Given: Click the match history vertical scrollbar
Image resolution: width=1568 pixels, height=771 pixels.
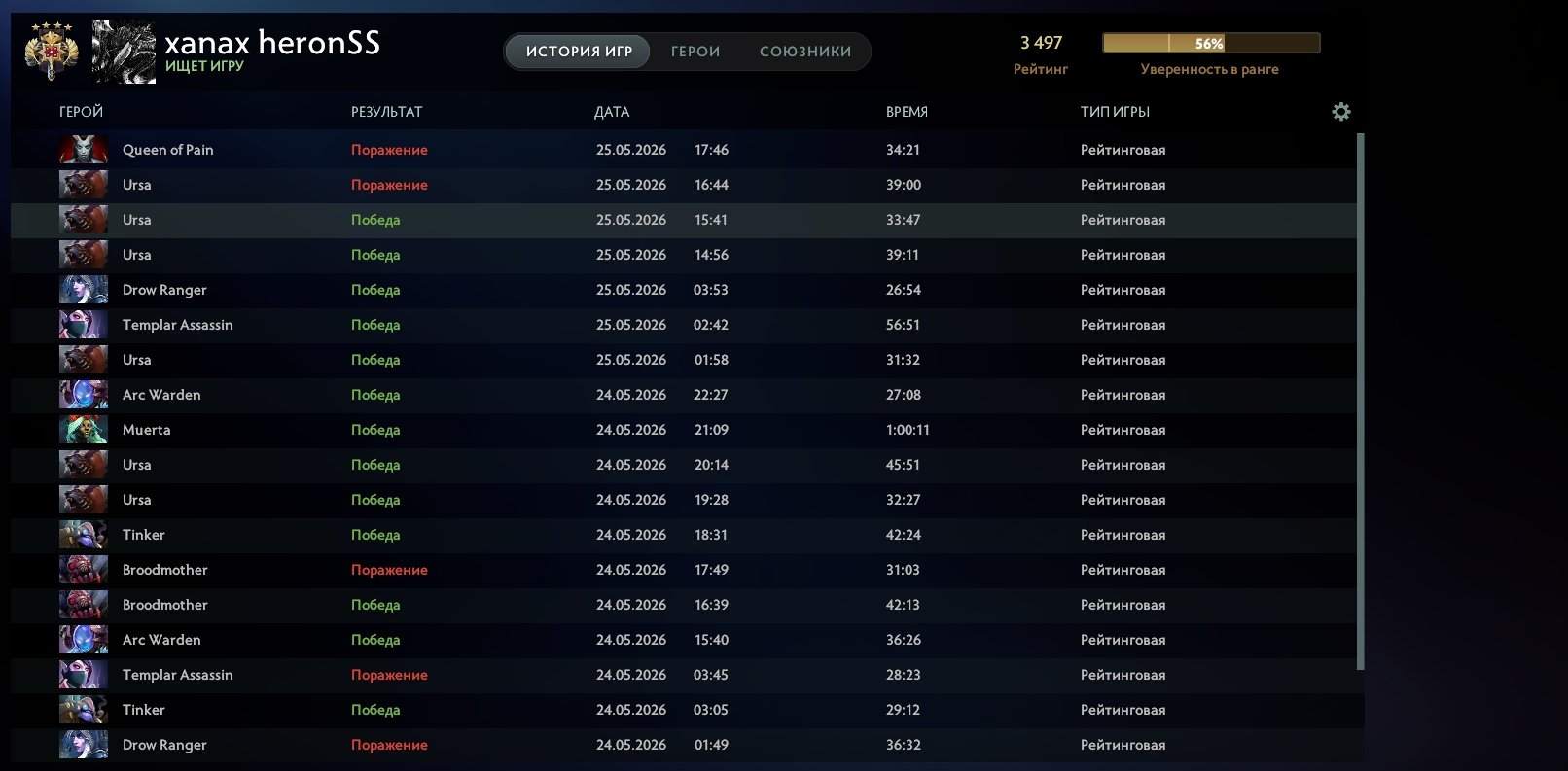Looking at the screenshot, I should pyautogui.click(x=1360, y=402).
